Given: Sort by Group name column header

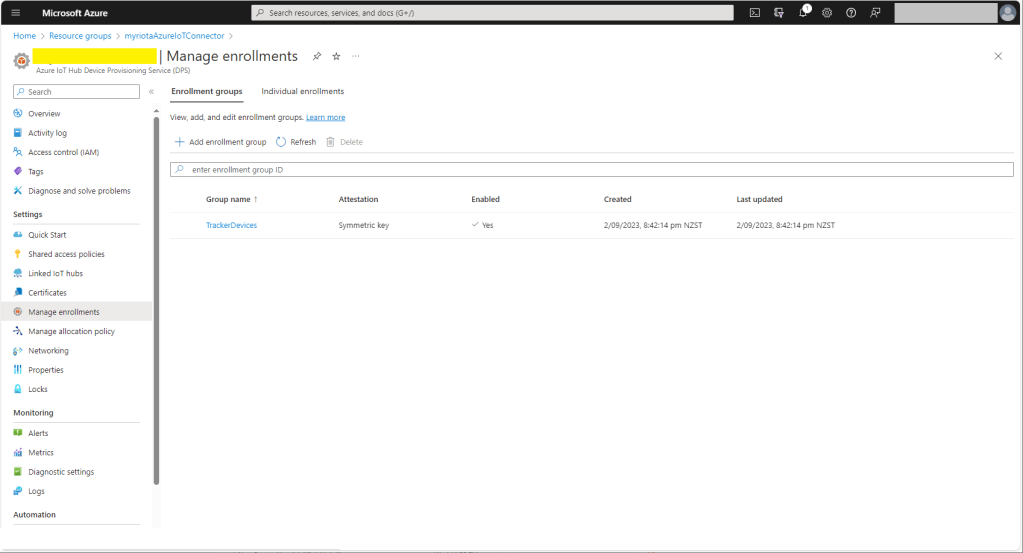Looking at the screenshot, I should (231, 199).
